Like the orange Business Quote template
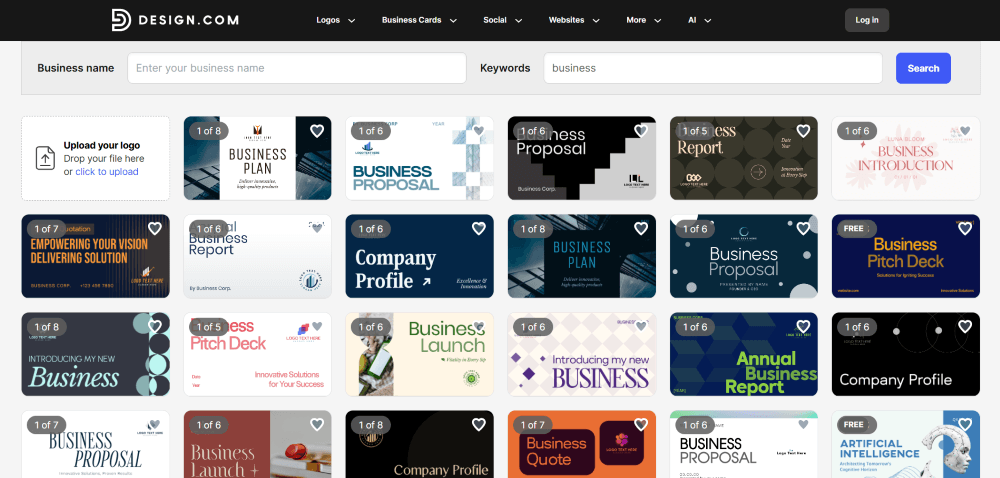The image size is (1000, 478). (641, 425)
